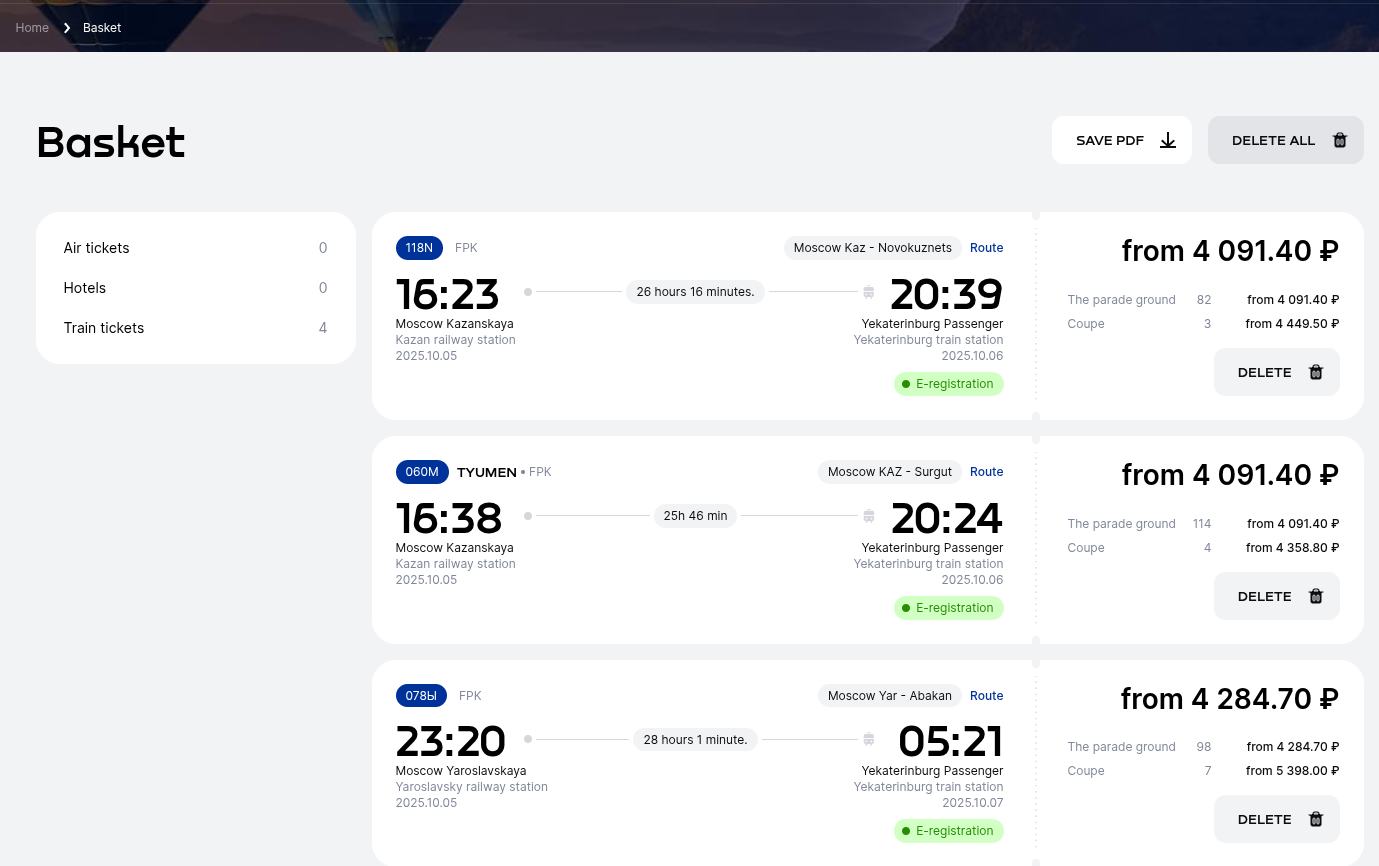This screenshot has width=1379, height=866.
Task: Select Hotels category in sidebar
Action: point(85,288)
